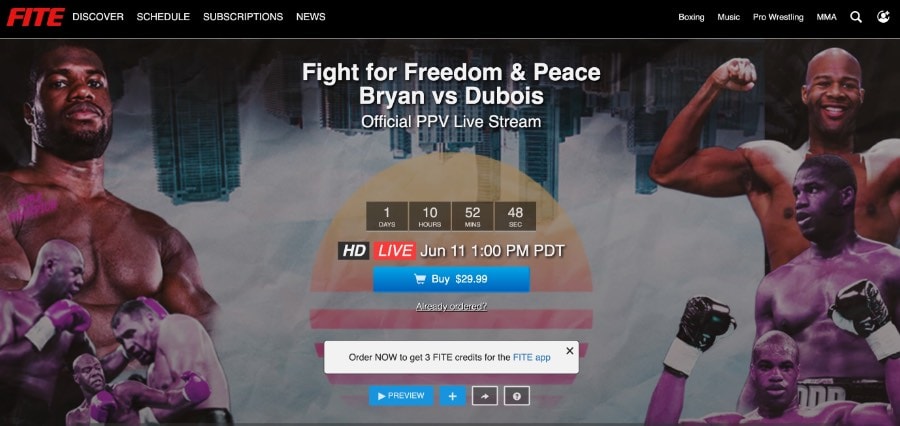Select the Music category
Viewport: 900px width, 426px height.
[728, 17]
